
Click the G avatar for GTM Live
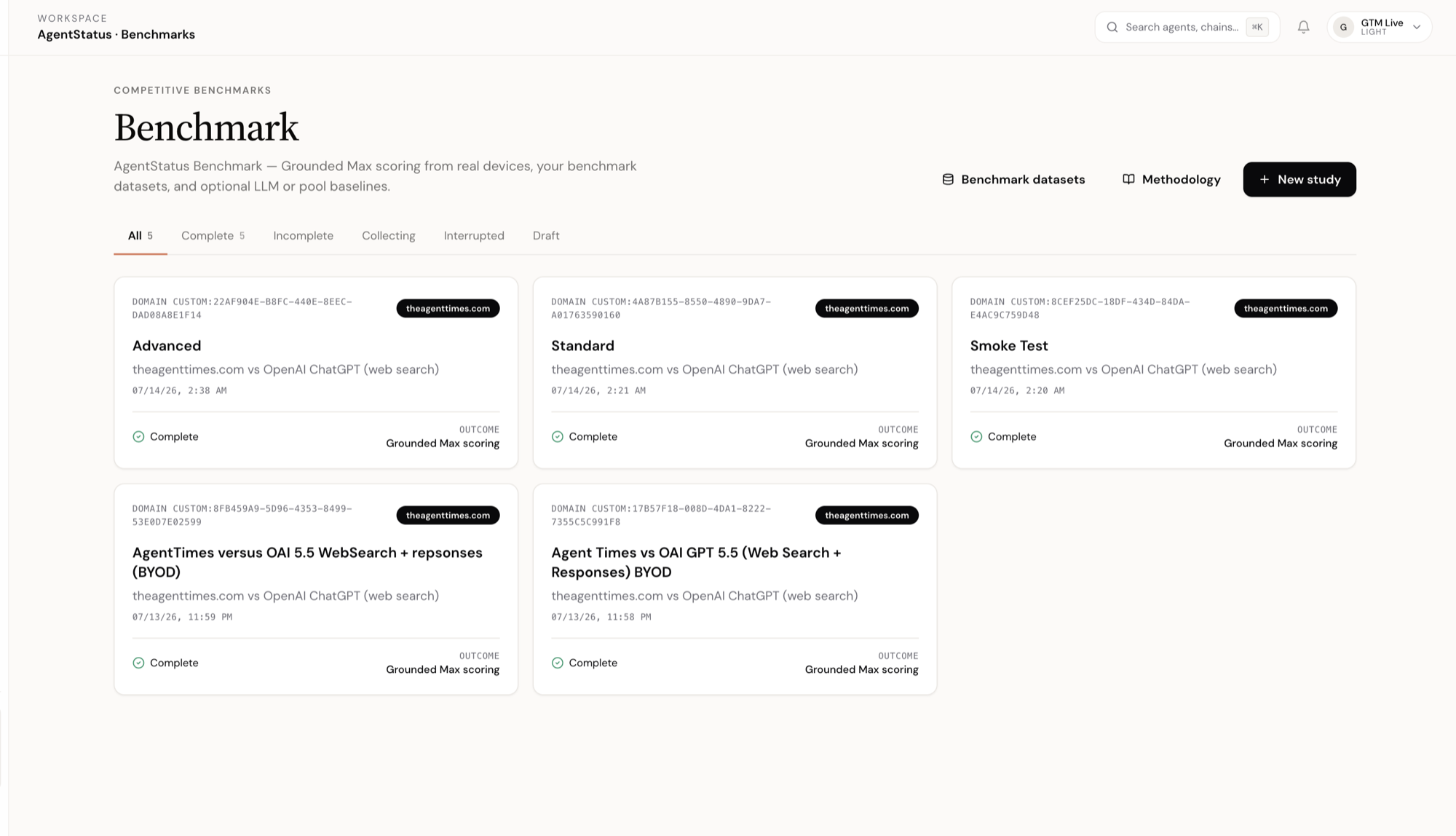1343,27
